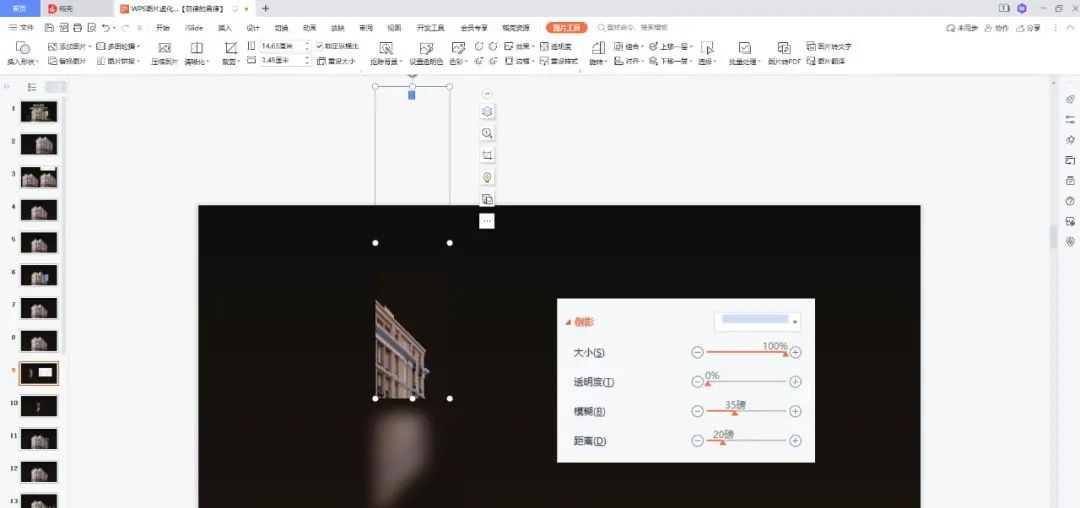Open the Effects (效果) dropdown
The width and height of the screenshot is (1080, 508).
521,46
